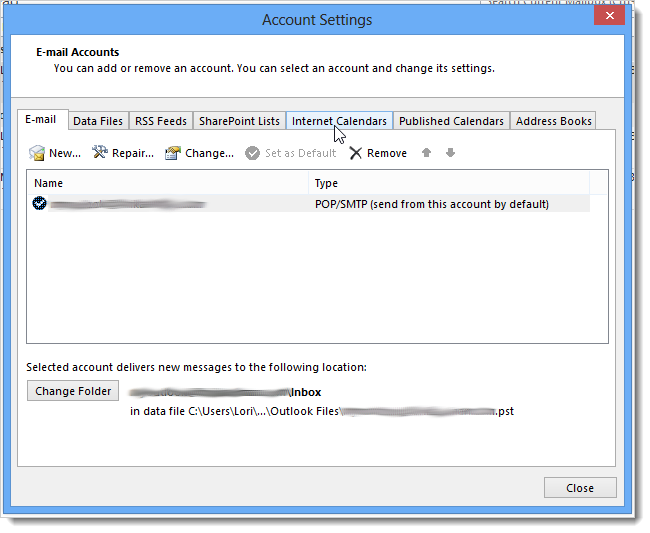Click the Repair... text label
Screen dimensions: 650x533
pyautogui.click(x=133, y=153)
